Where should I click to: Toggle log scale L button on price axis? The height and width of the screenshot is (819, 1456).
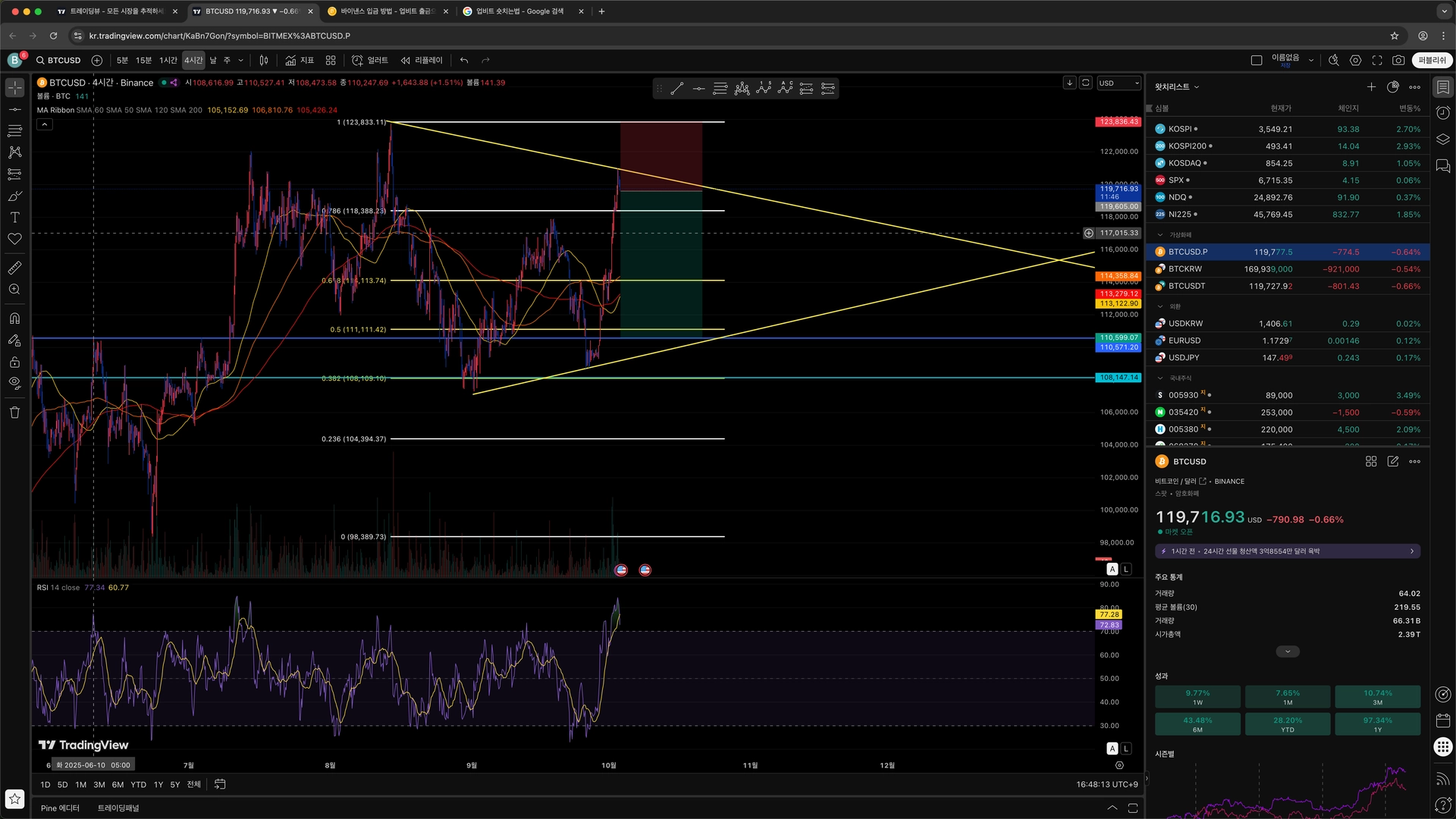(1126, 569)
